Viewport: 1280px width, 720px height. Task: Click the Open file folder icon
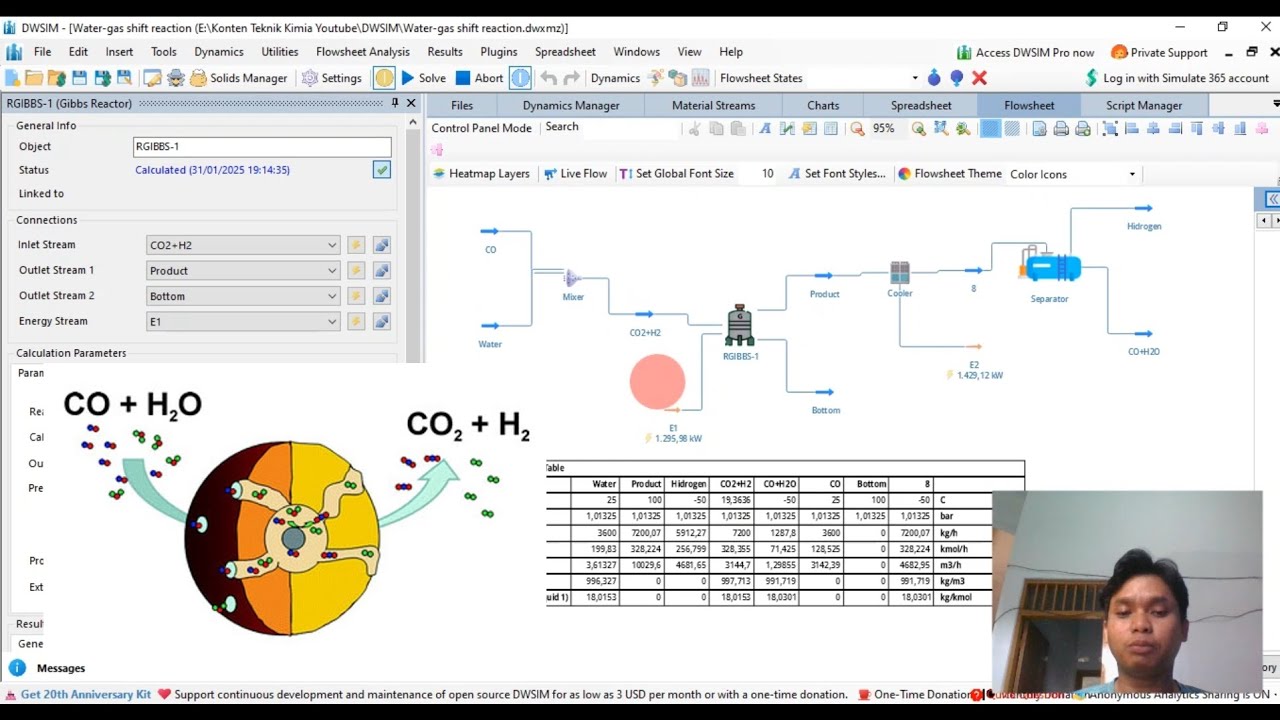tap(34, 78)
